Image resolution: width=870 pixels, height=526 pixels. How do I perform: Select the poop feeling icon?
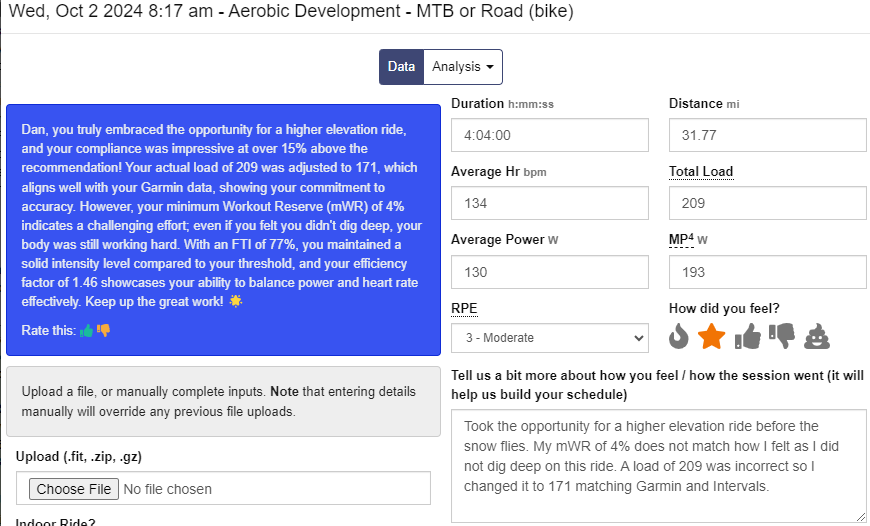[817, 336]
